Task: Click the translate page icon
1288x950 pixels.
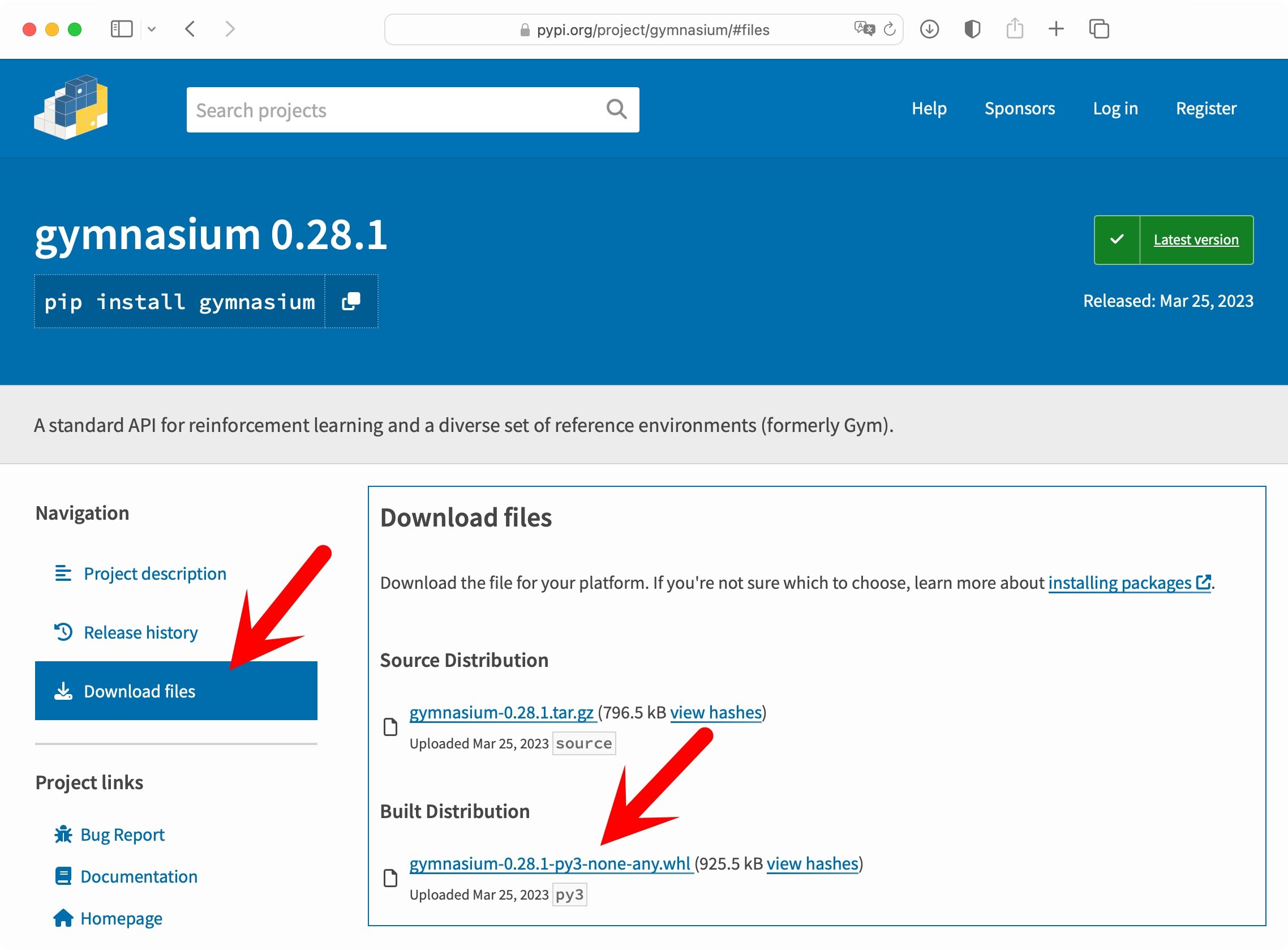Action: [863, 29]
